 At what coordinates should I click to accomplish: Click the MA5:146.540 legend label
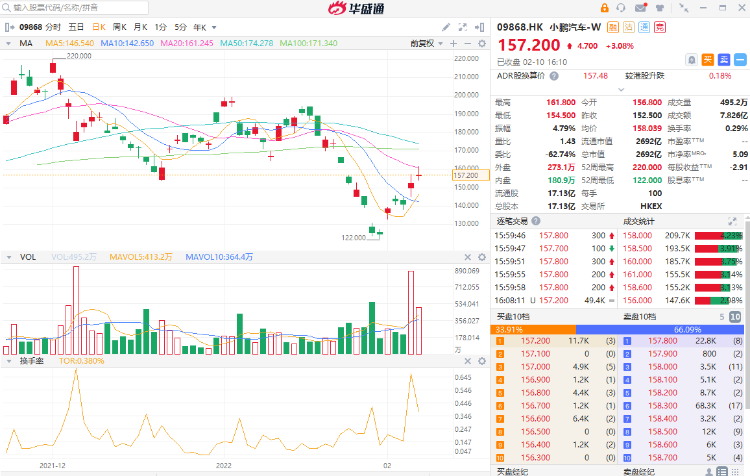(69, 44)
